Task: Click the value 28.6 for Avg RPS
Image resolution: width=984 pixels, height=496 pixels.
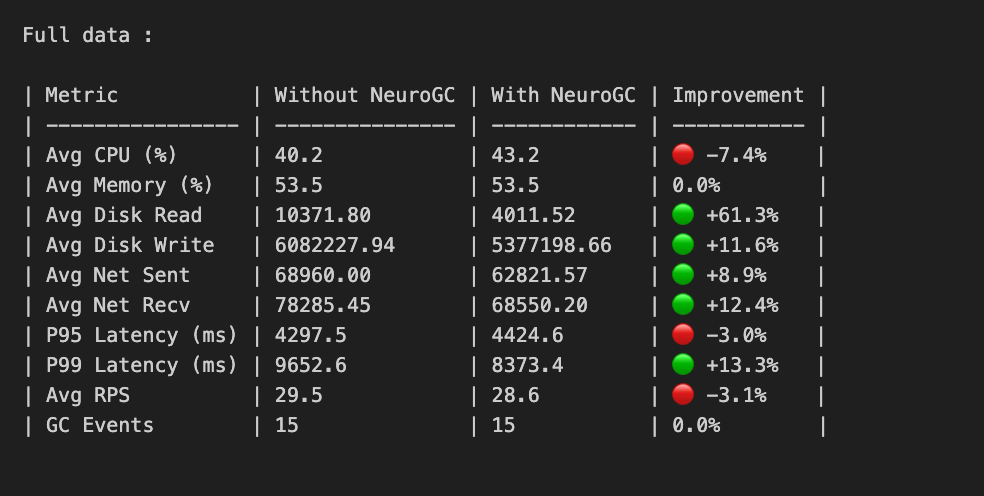Action: (x=515, y=396)
